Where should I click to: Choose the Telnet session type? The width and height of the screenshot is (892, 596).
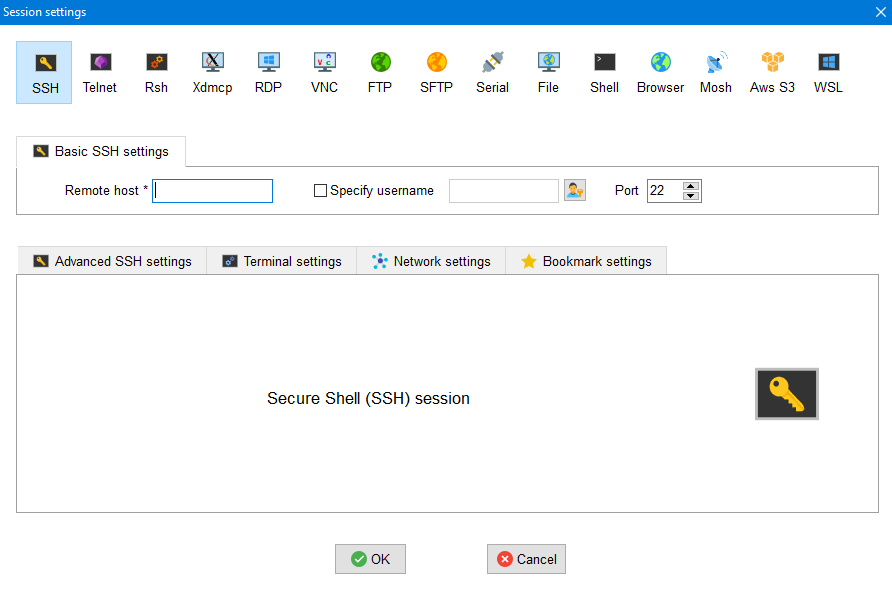(x=100, y=72)
